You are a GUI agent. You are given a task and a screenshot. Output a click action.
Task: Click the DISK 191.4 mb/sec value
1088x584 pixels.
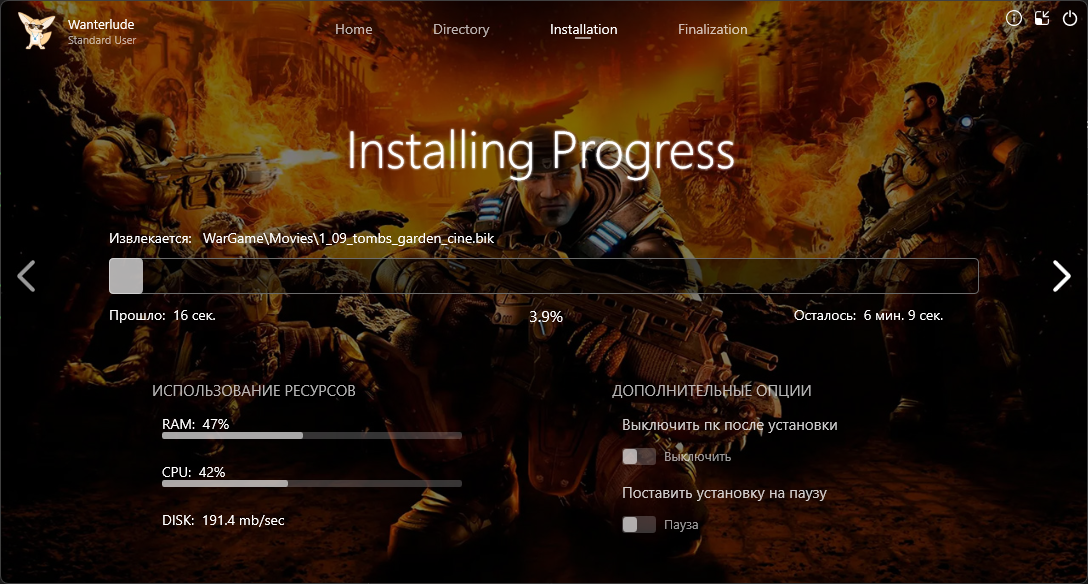tap(243, 520)
